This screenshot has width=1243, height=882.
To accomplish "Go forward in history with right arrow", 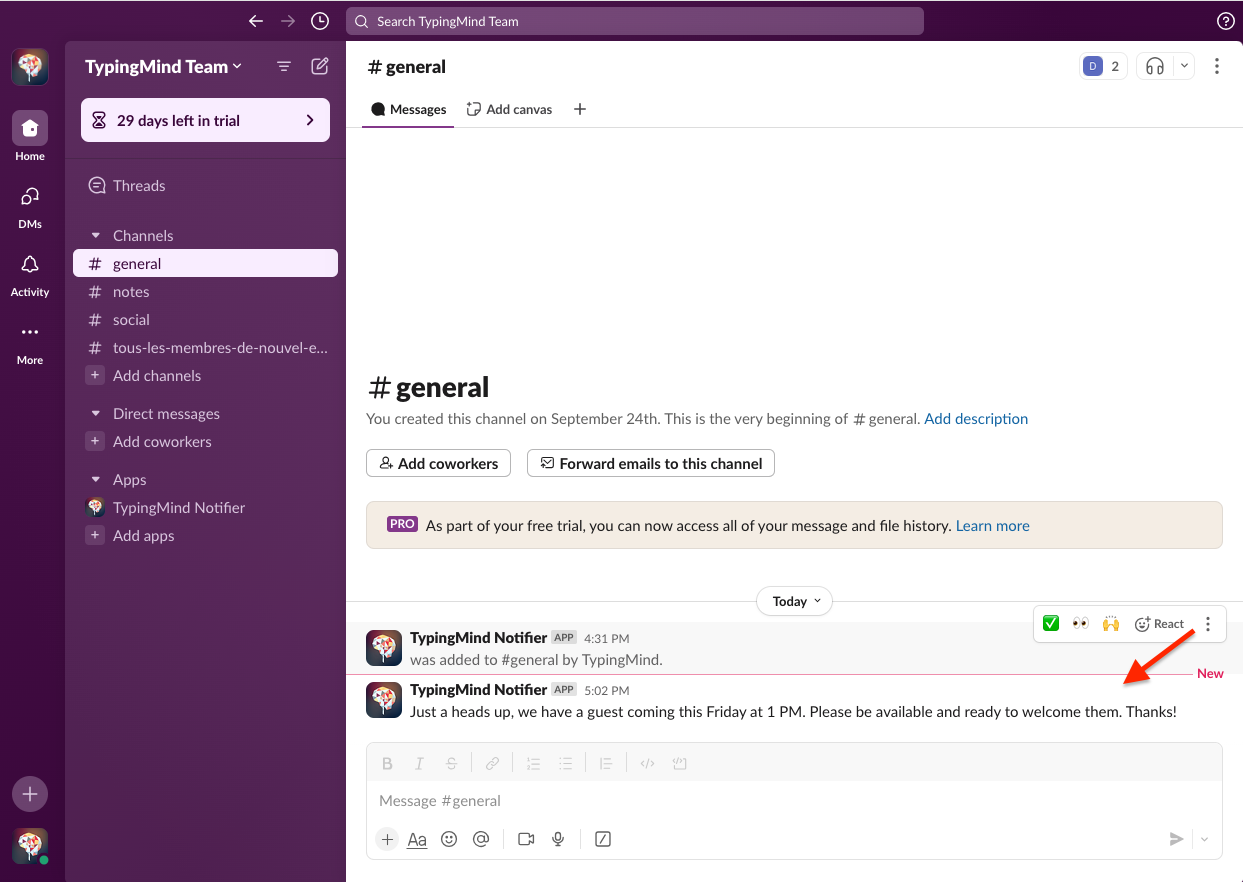I will 288,21.
